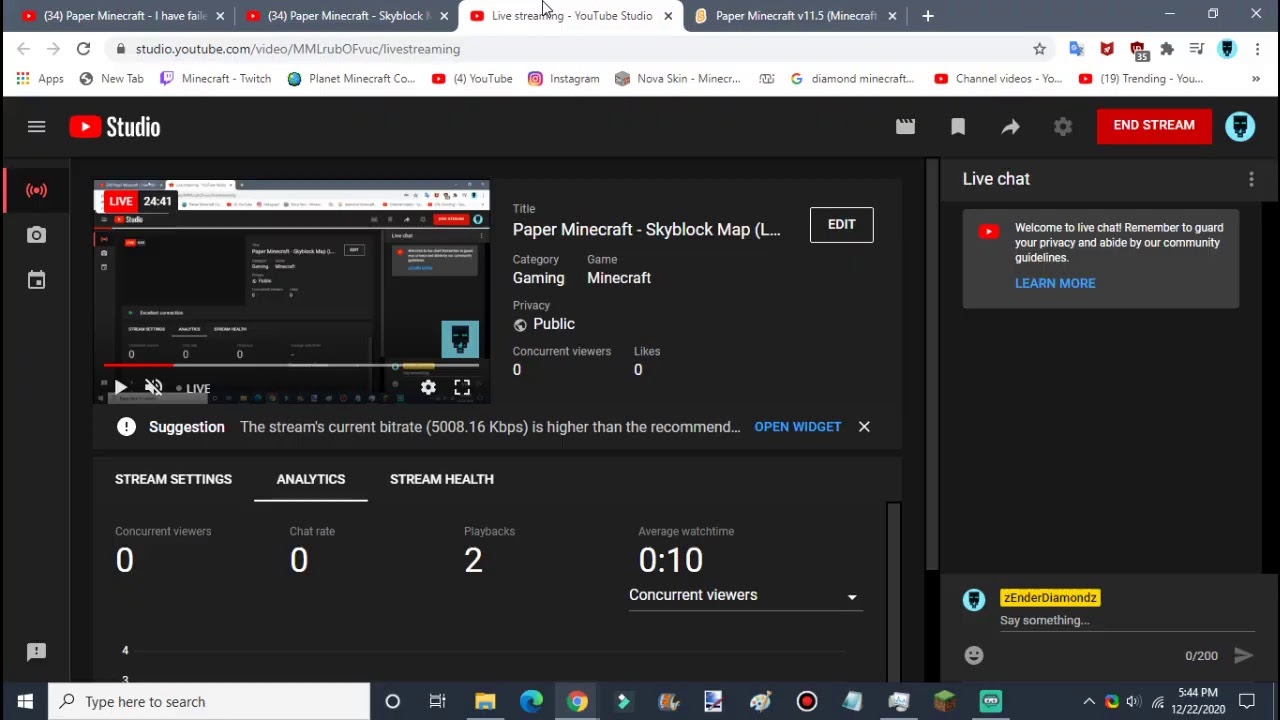The image size is (1280, 720).
Task: Open a new browser tab
Action: [x=928, y=16]
